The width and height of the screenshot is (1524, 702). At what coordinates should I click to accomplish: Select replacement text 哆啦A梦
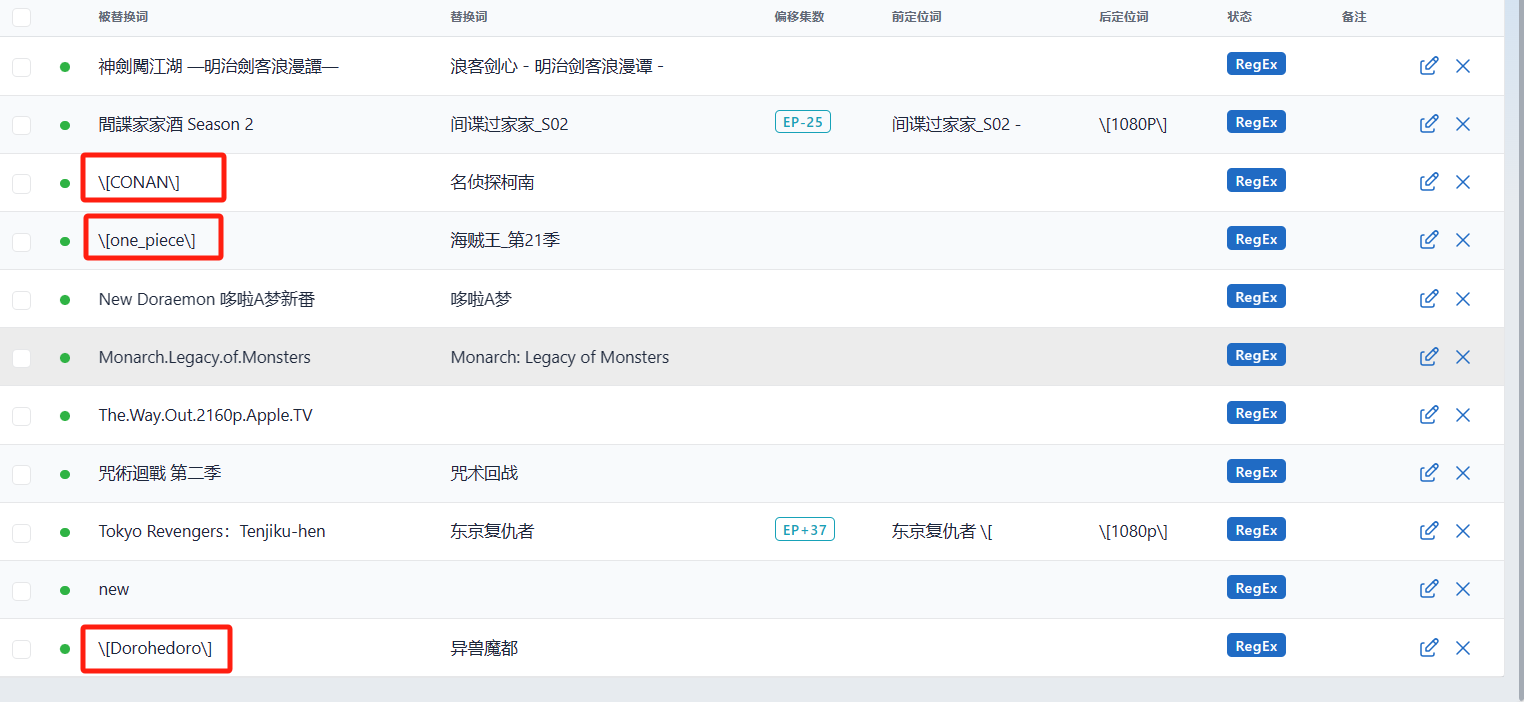click(x=481, y=299)
